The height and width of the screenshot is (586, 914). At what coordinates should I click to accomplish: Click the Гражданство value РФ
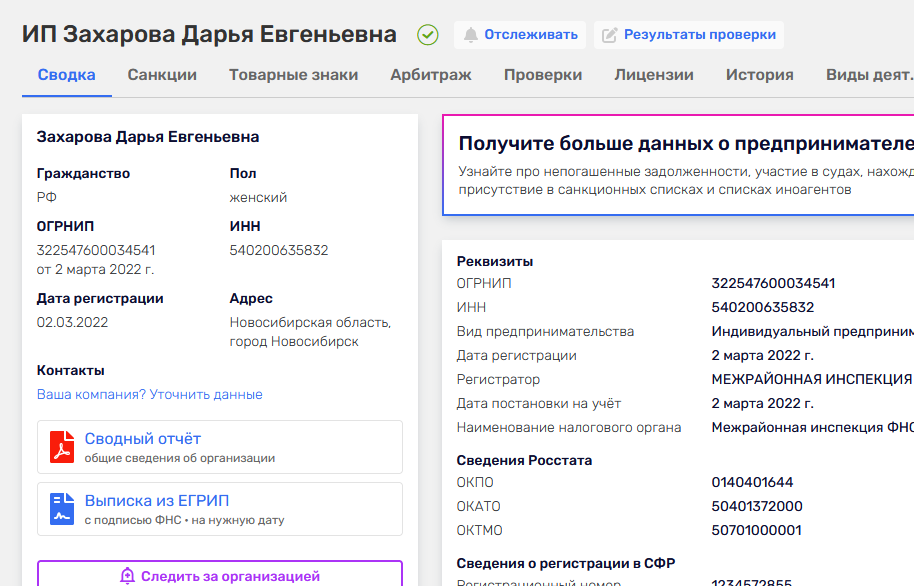click(47, 197)
